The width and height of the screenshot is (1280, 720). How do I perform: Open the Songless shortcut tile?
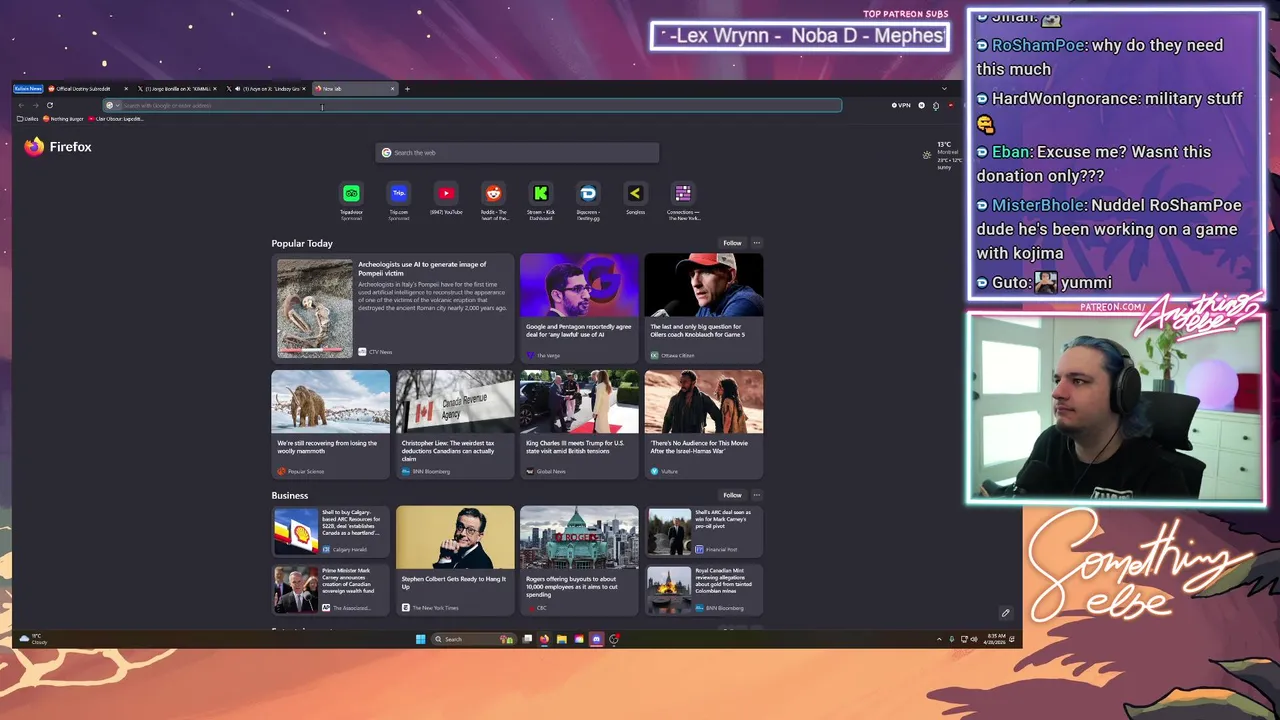tap(635, 199)
